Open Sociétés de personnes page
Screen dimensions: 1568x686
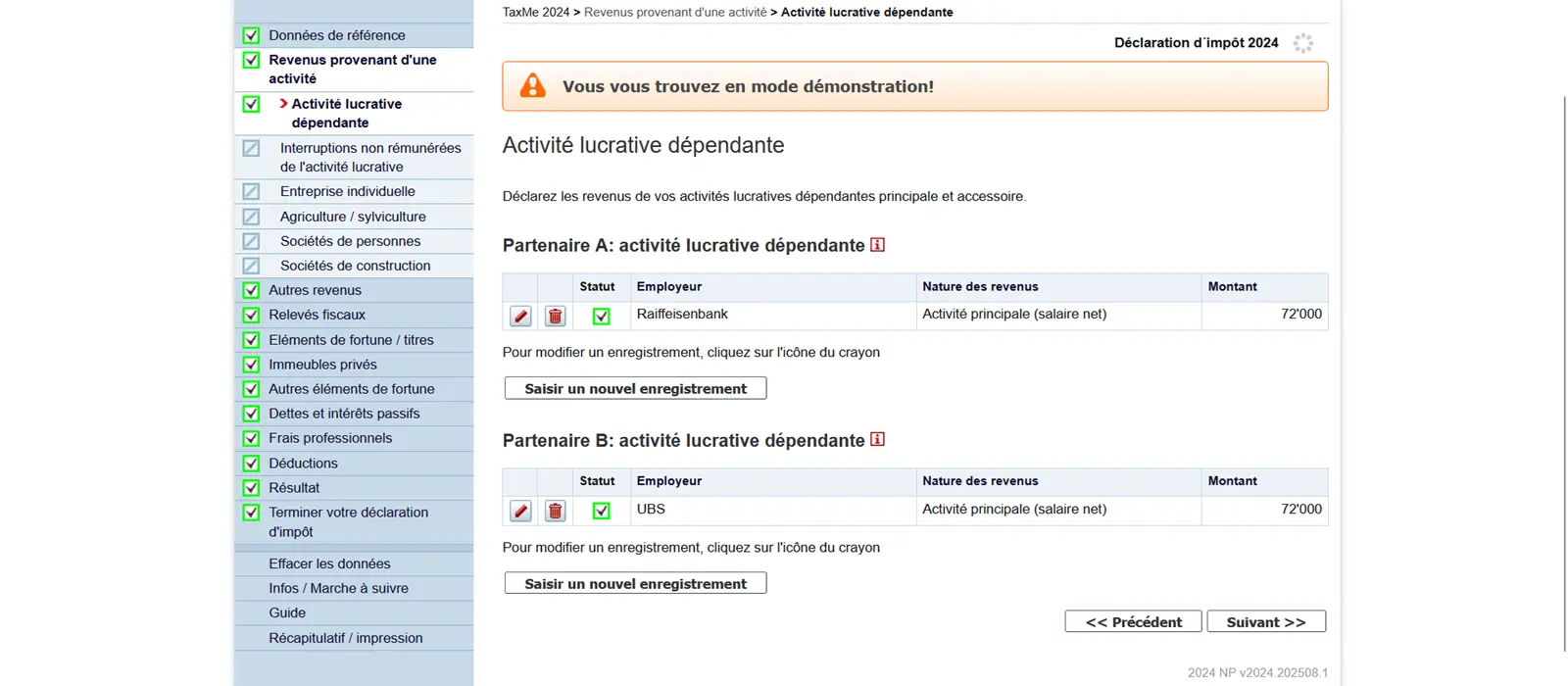coord(350,241)
